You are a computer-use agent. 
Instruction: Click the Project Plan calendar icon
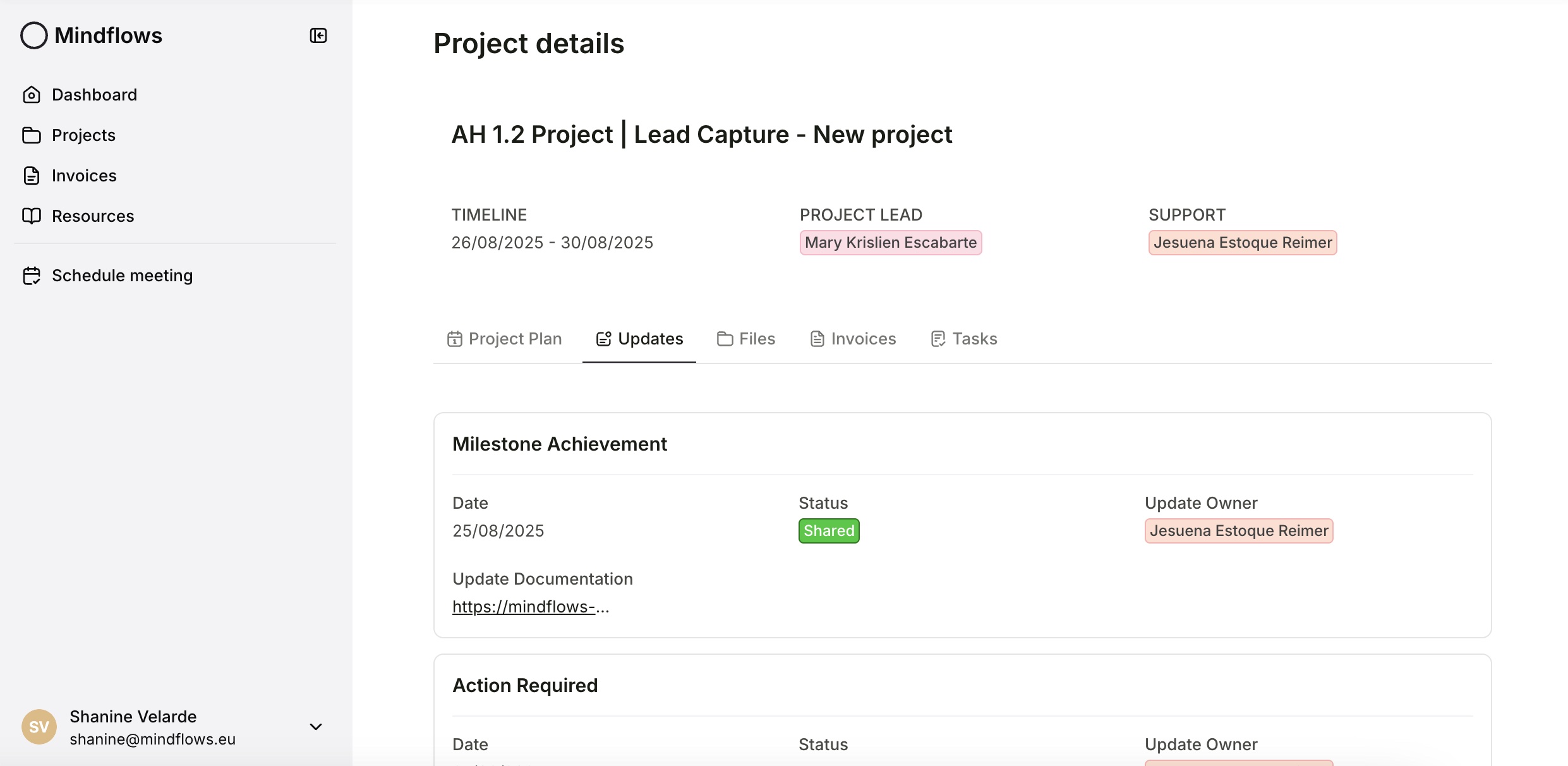pyautogui.click(x=455, y=338)
